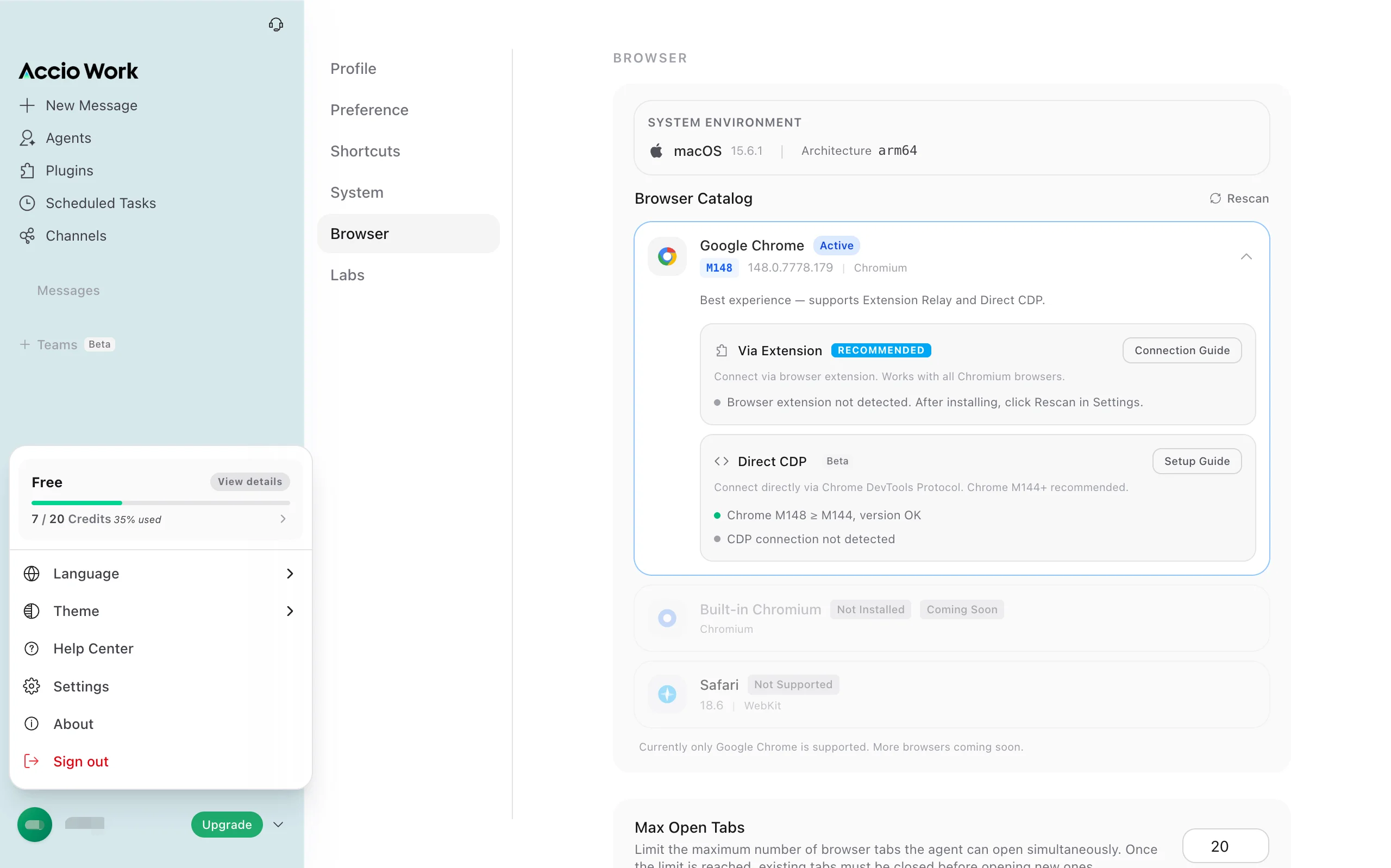This screenshot has width=1391, height=868.
Task: Click the Sign out arrow icon
Action: point(32,761)
